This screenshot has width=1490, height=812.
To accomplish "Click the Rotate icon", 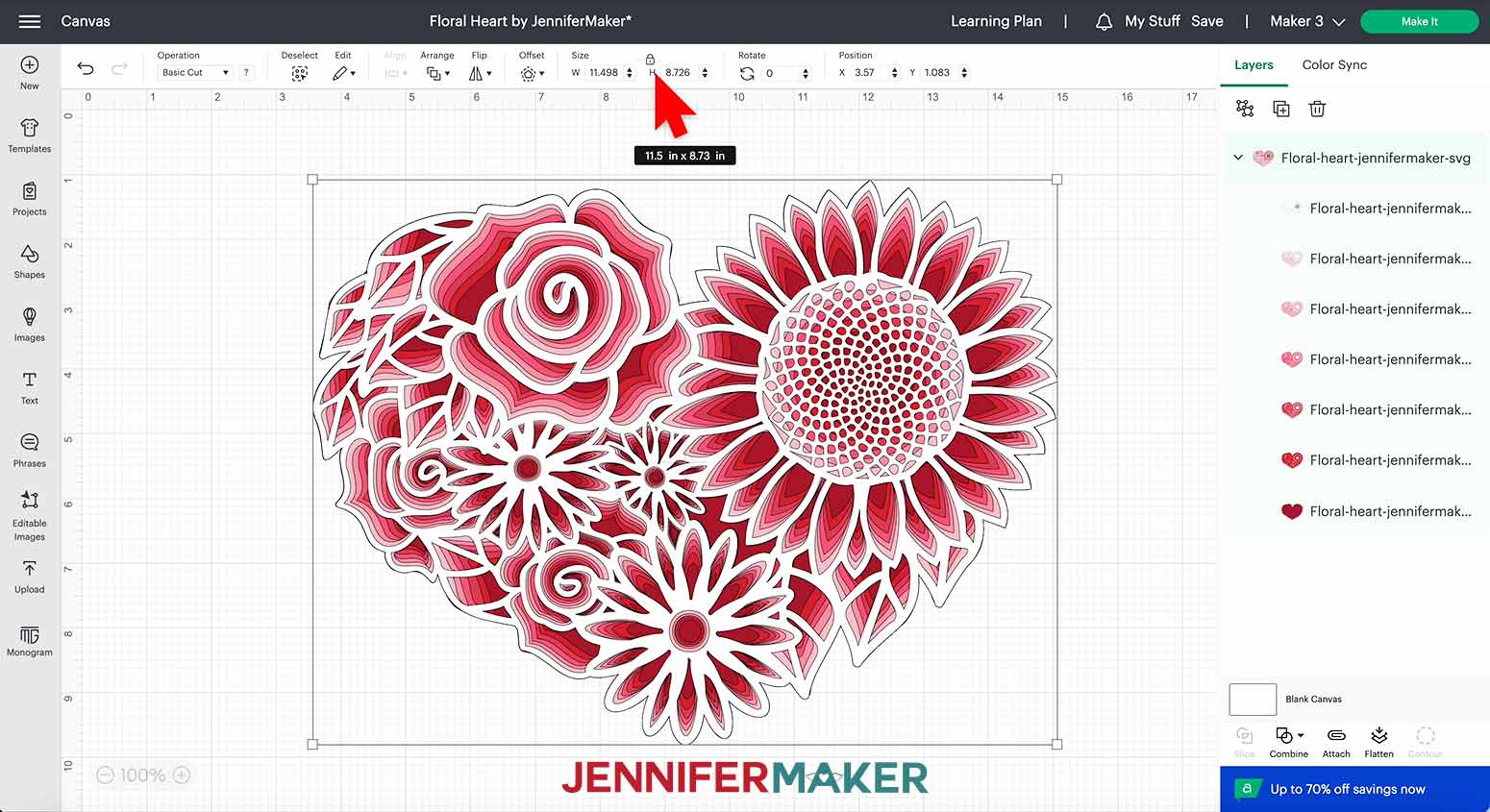I will [747, 73].
